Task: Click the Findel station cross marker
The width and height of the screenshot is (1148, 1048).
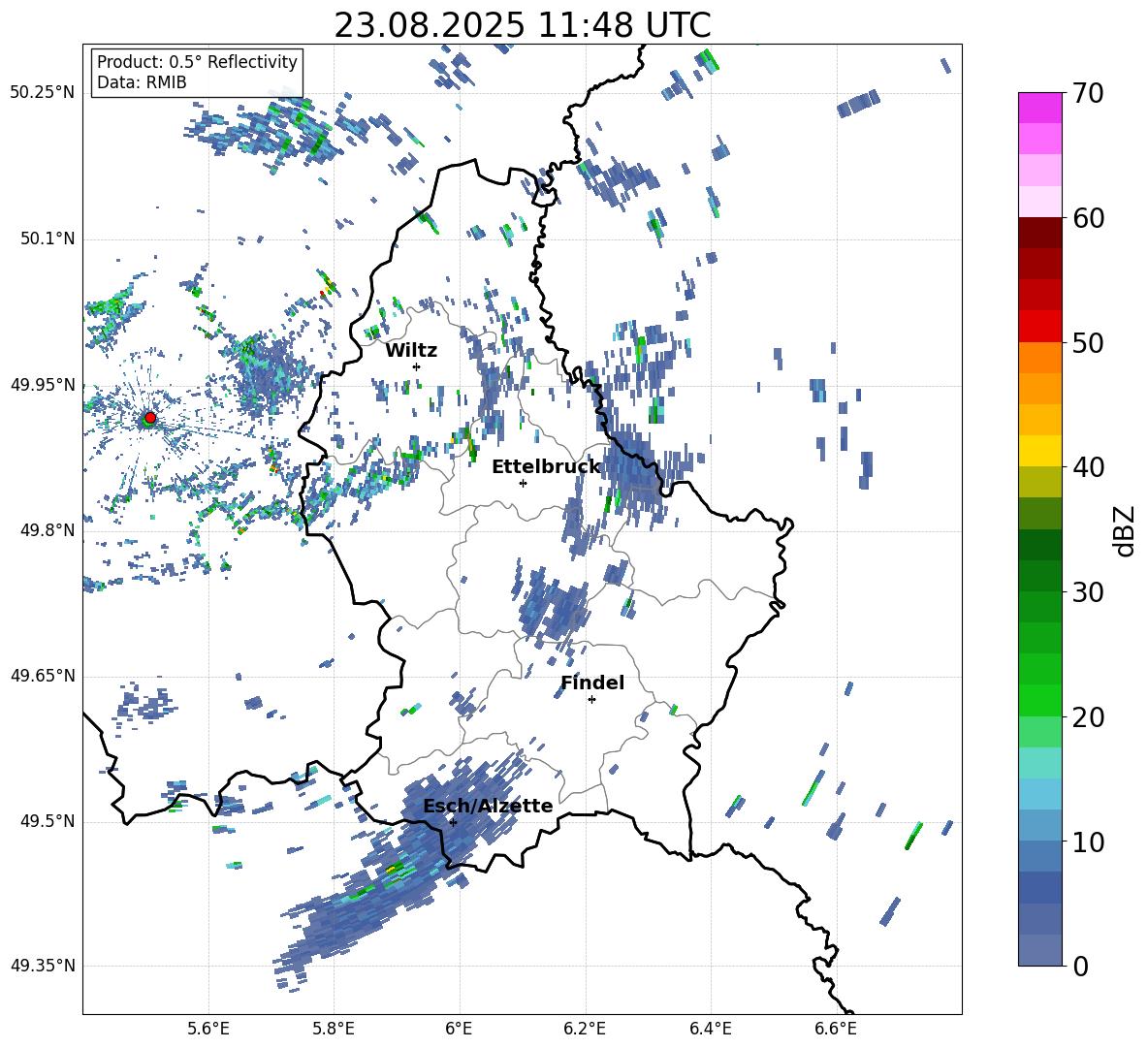Action: 591,700
